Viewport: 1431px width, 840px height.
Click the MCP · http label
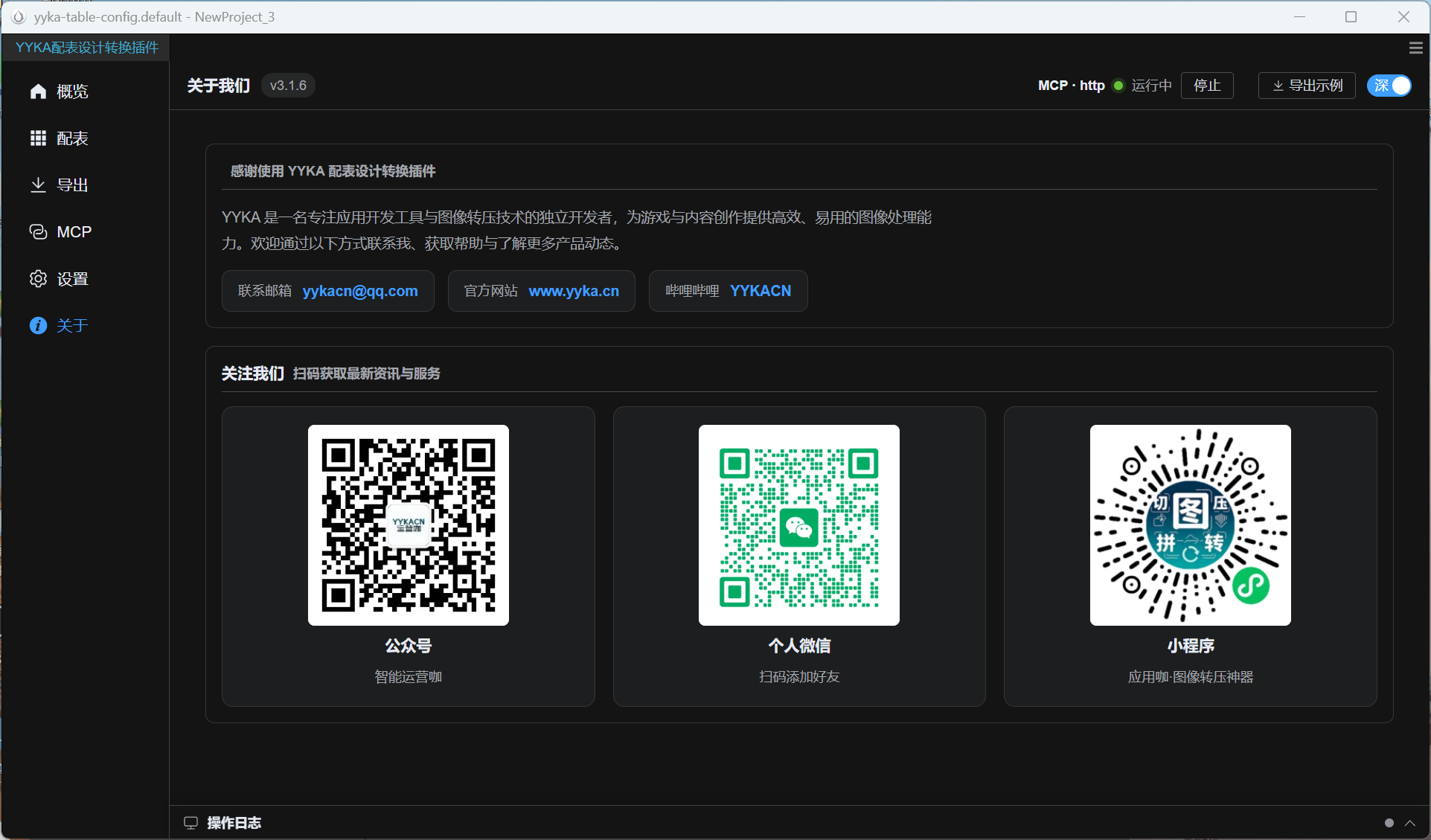coord(1071,86)
